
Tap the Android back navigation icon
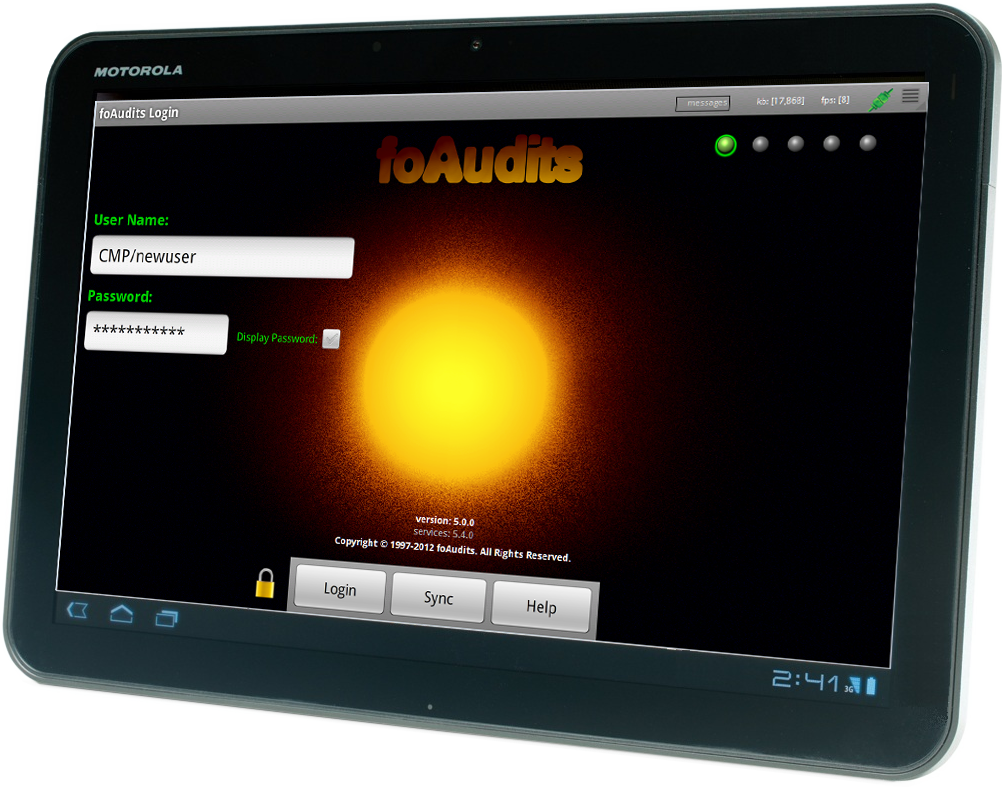pyautogui.click(x=77, y=610)
